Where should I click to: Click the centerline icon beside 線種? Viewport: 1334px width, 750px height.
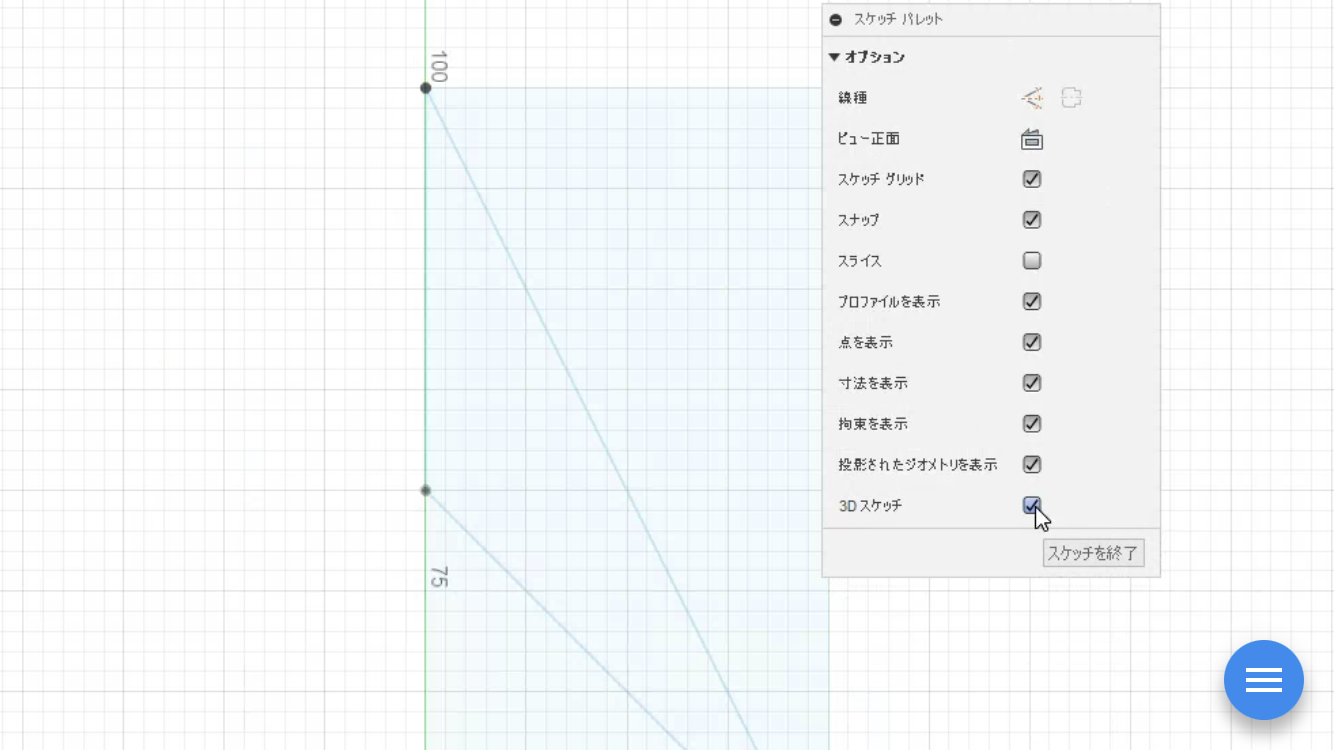tap(1071, 98)
